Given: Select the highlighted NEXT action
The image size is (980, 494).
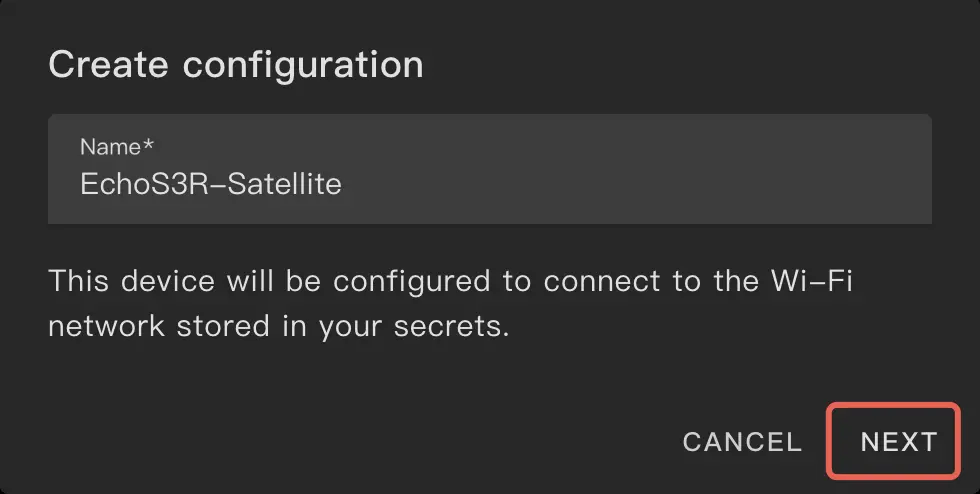Looking at the screenshot, I should click(x=897, y=441).
